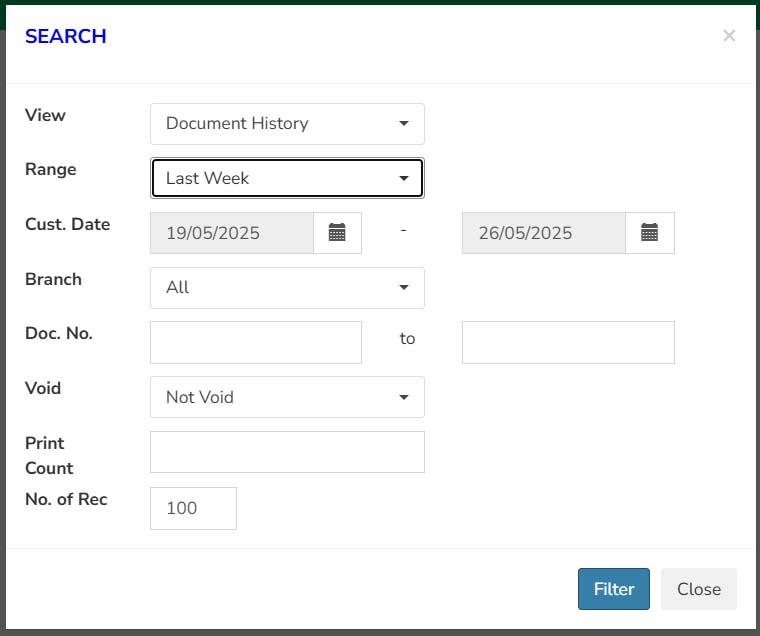This screenshot has height=636, width=760.
Task: Close the search dialog with X icon
Action: click(729, 35)
